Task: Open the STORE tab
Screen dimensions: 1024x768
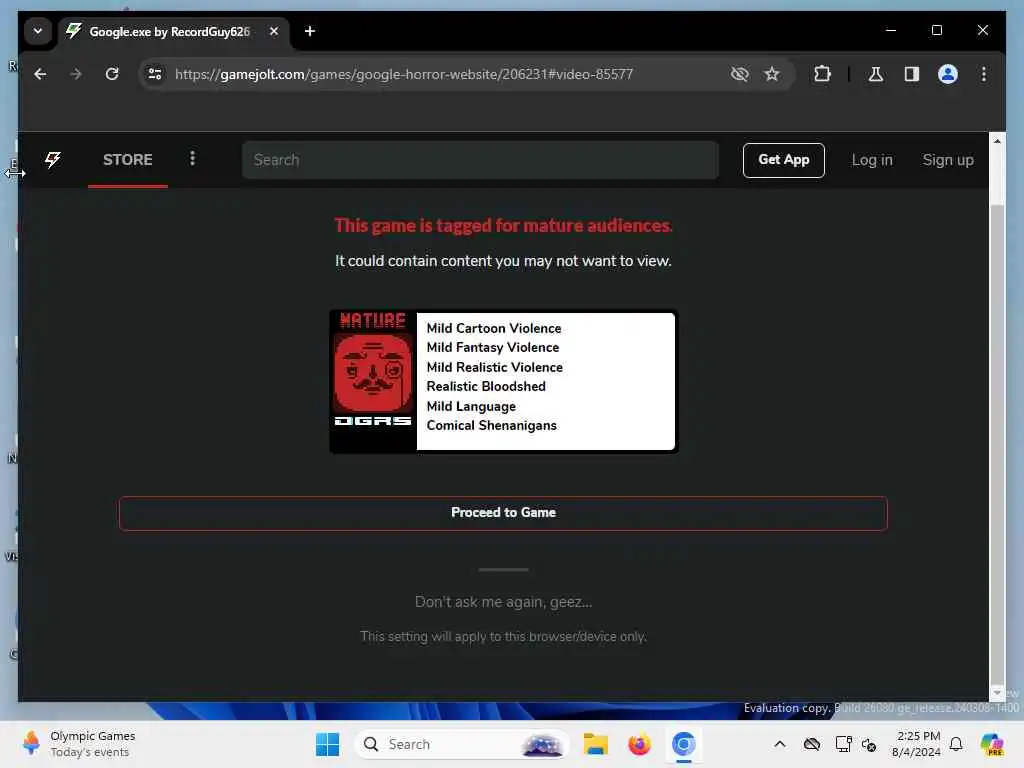Action: [127, 160]
